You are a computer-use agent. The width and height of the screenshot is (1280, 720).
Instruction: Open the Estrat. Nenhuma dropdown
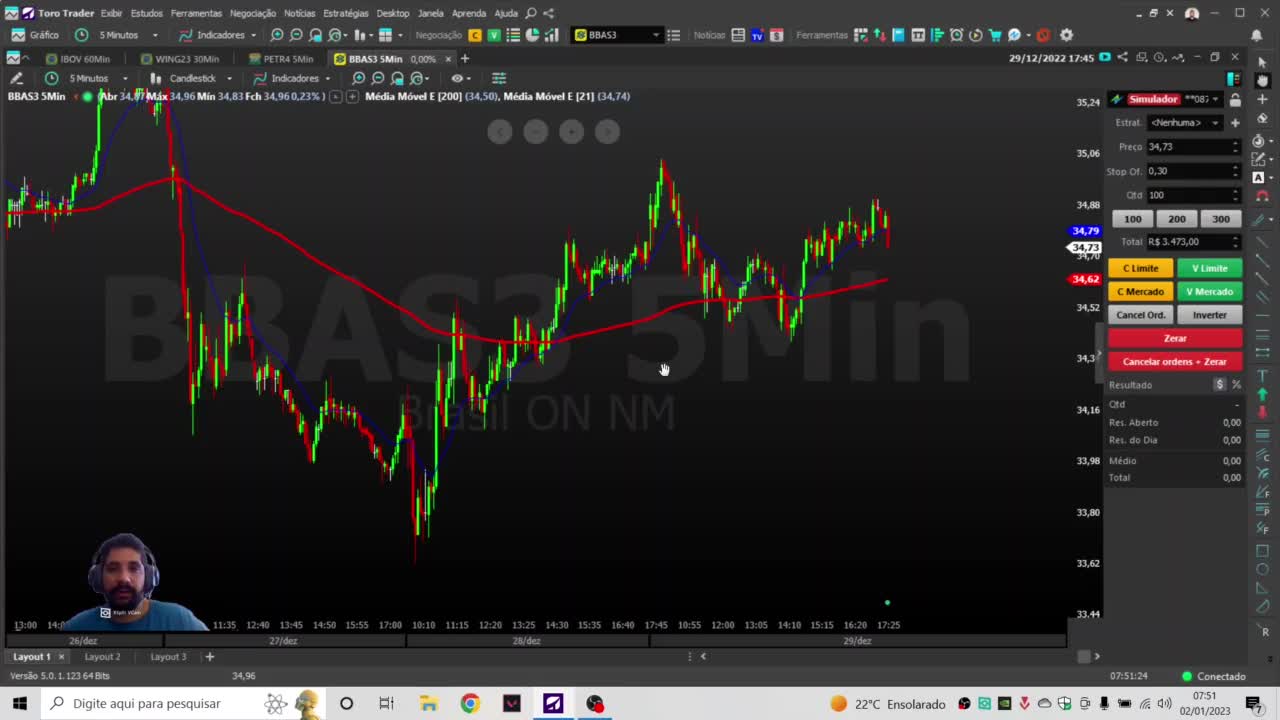pos(1184,122)
